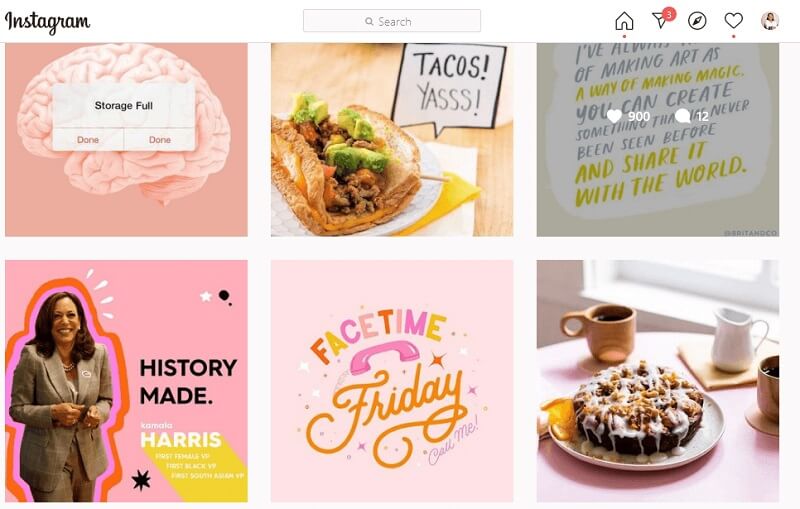Screen dimensions: 800x509
Task: Click the left Done button in brain post
Action: pyautogui.click(x=88, y=139)
